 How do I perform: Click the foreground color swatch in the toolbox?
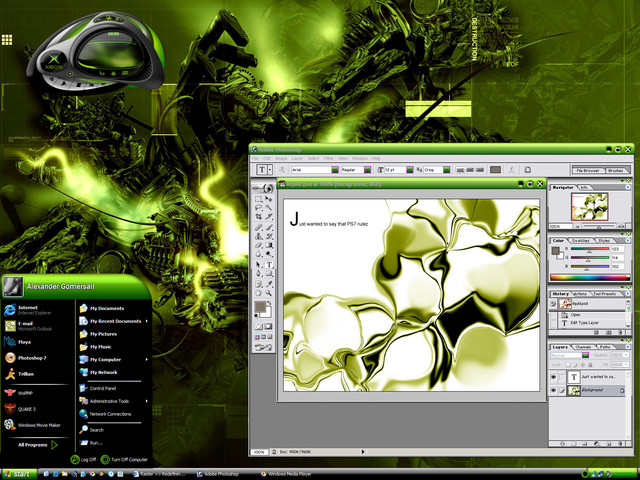tap(261, 307)
